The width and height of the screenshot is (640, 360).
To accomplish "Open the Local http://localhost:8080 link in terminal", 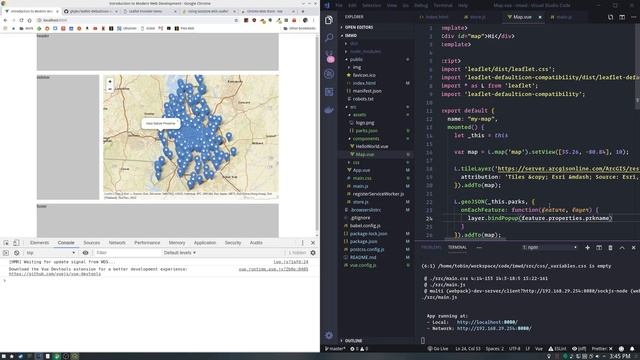I will tap(487, 322).
